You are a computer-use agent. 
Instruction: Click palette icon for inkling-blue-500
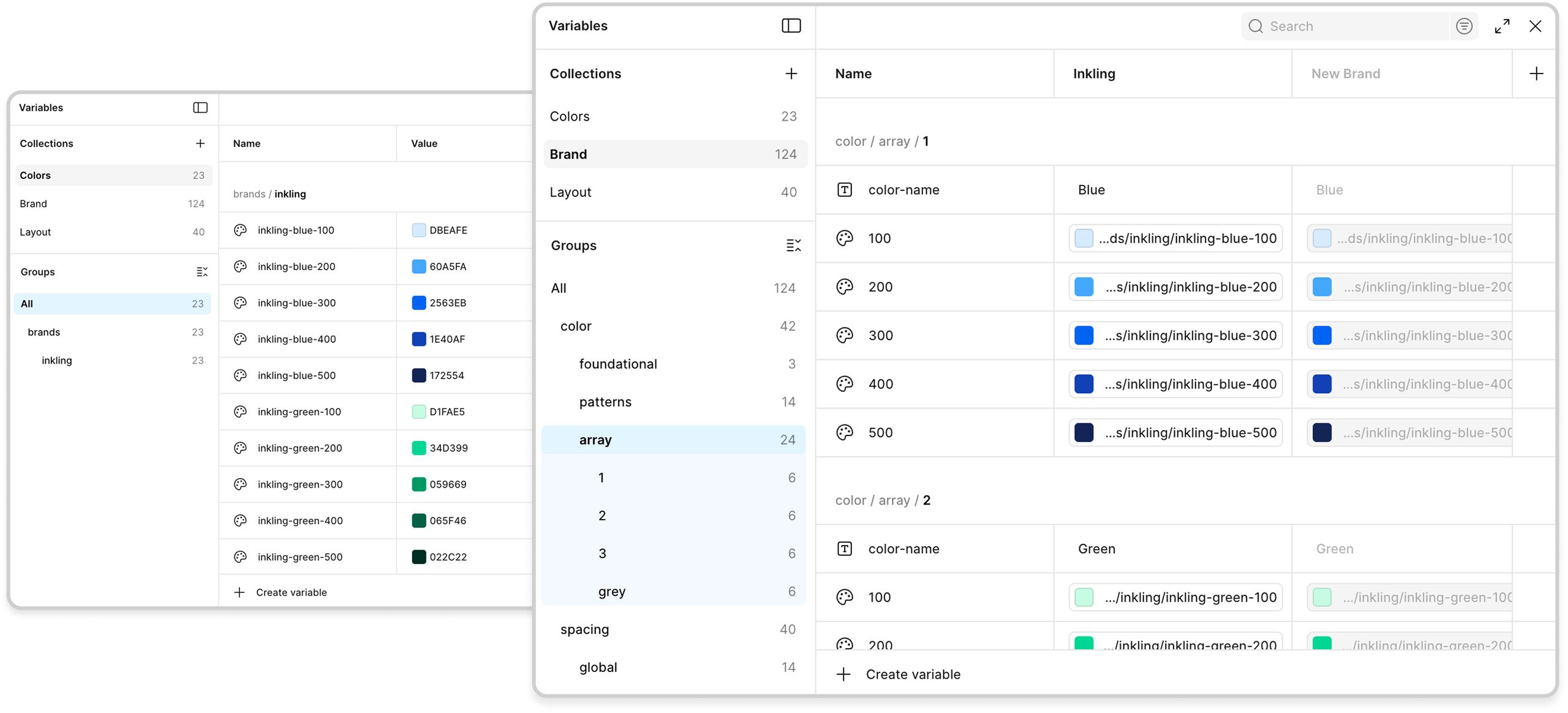(240, 375)
